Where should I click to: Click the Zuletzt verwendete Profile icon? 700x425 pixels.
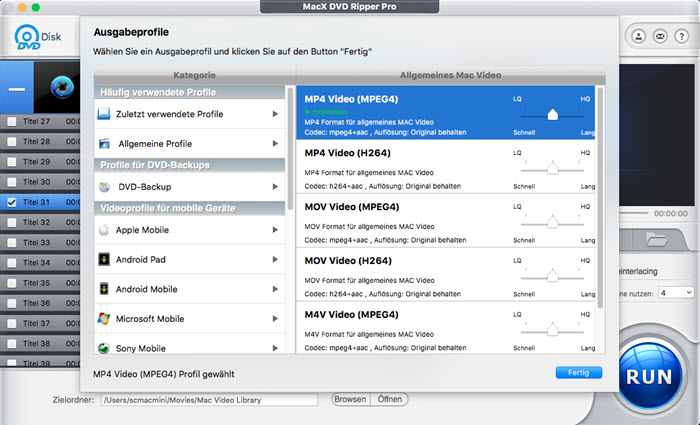pyautogui.click(x=104, y=114)
